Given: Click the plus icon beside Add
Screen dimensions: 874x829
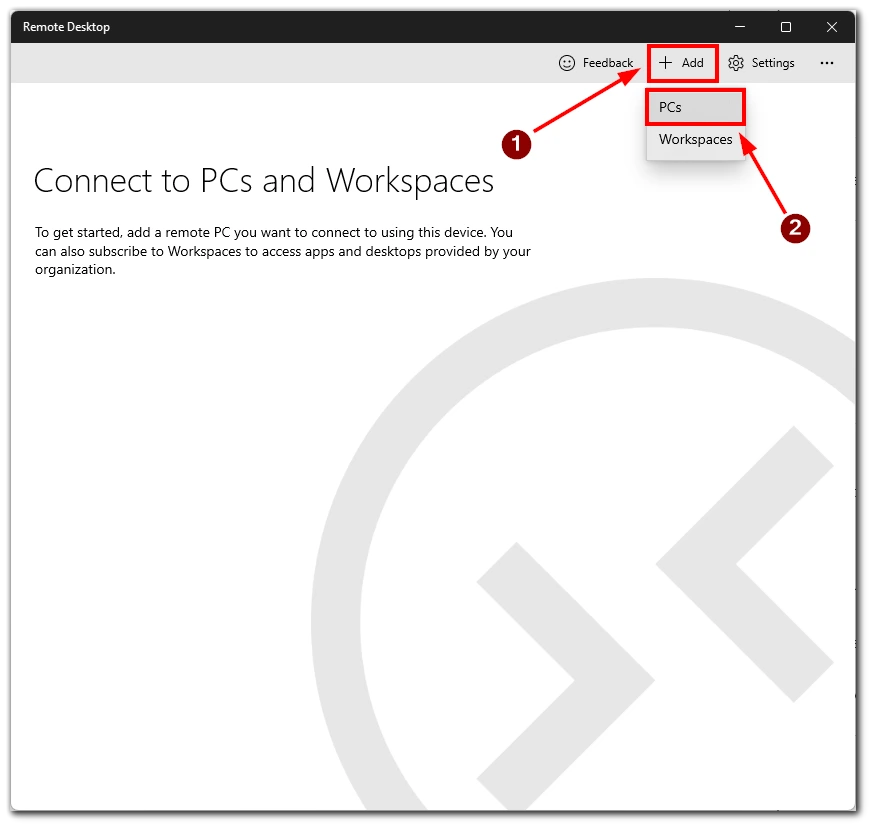Looking at the screenshot, I should (x=665, y=63).
